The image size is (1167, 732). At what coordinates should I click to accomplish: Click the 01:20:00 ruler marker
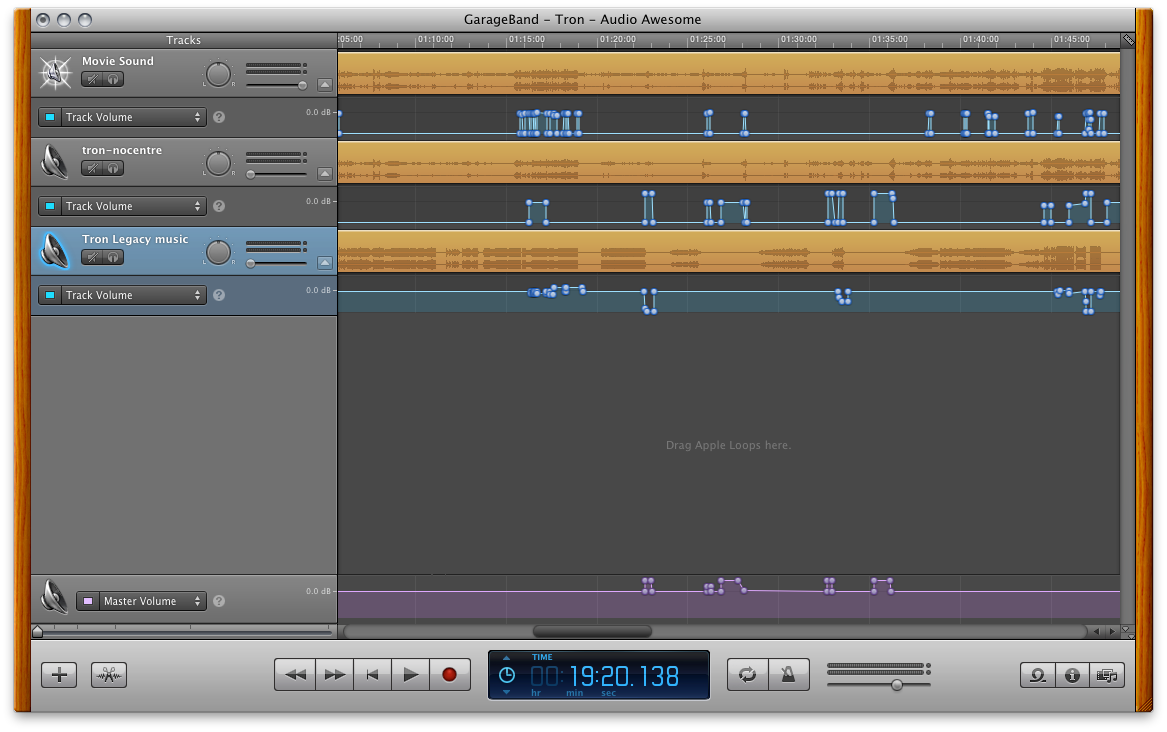(x=618, y=39)
